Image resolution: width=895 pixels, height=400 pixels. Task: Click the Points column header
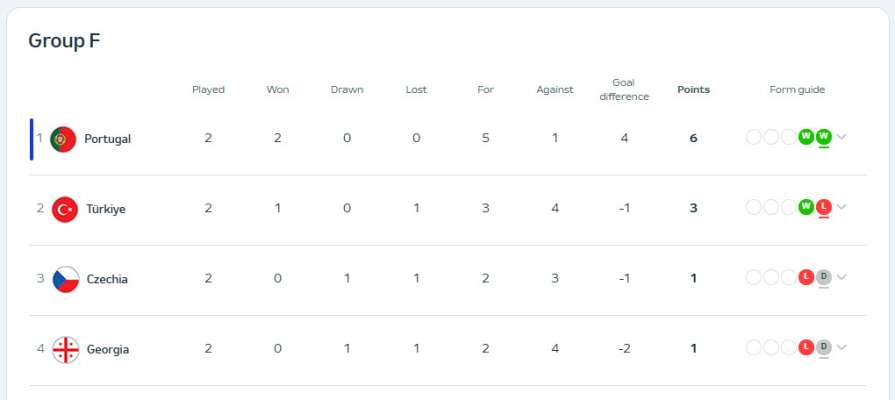694,90
